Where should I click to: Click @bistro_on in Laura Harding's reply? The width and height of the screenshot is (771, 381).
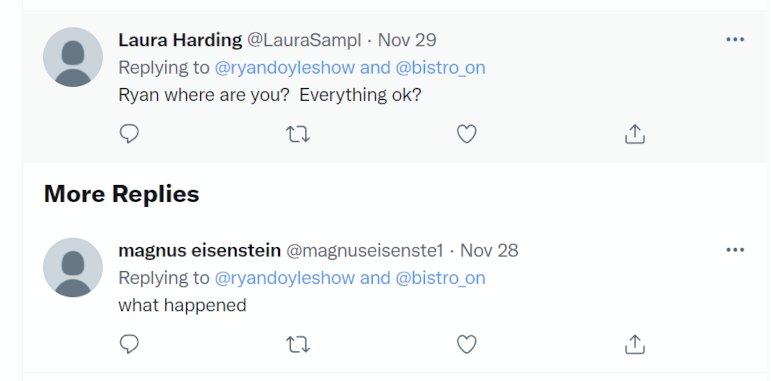tap(441, 68)
